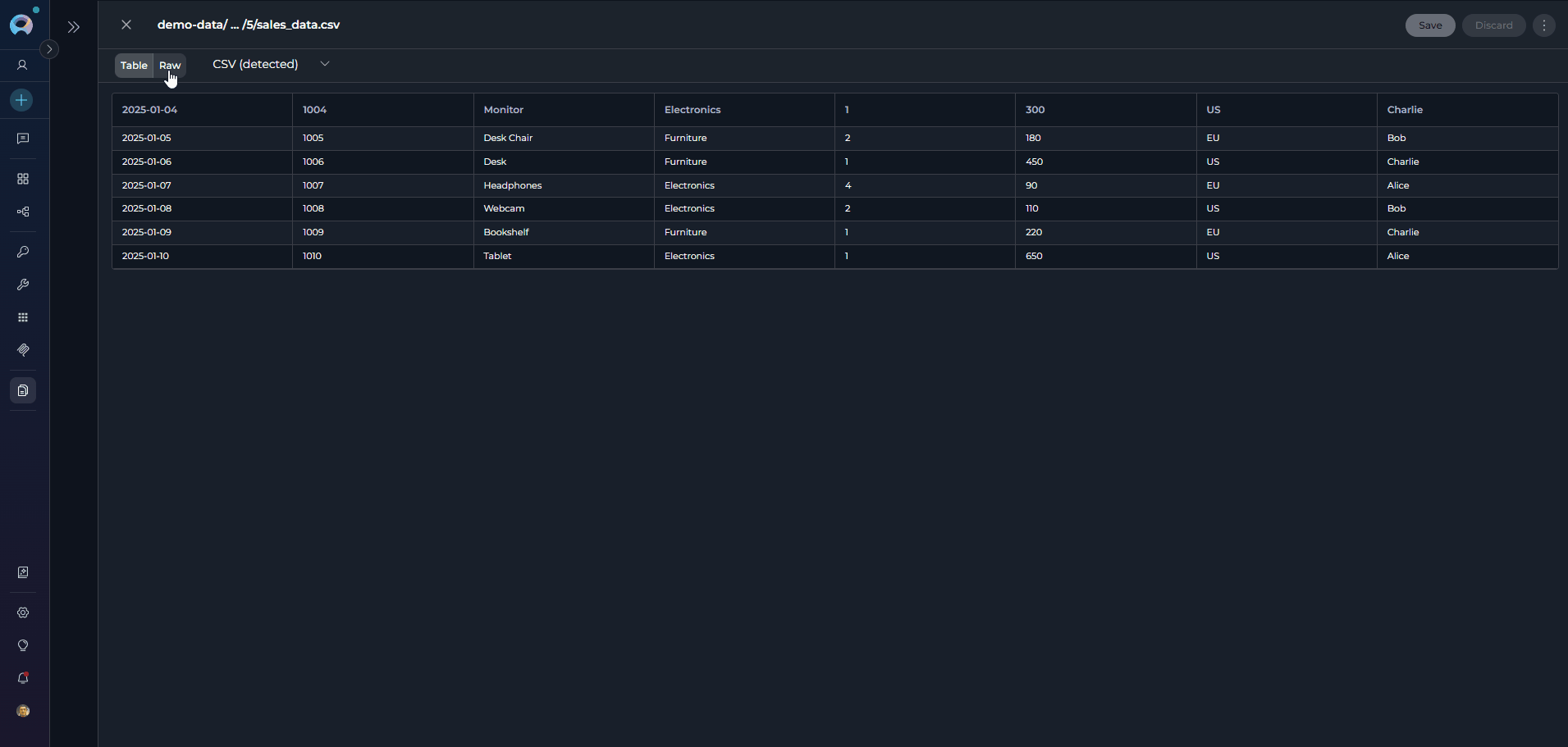1568x747 pixels.
Task: Open the chat message icon in sidebar
Action: (x=23, y=139)
